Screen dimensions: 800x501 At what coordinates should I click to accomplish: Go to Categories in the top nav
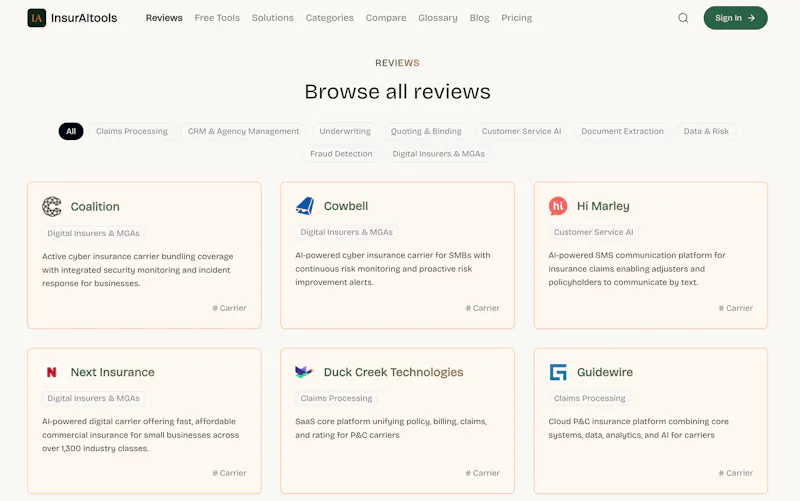[x=330, y=18]
